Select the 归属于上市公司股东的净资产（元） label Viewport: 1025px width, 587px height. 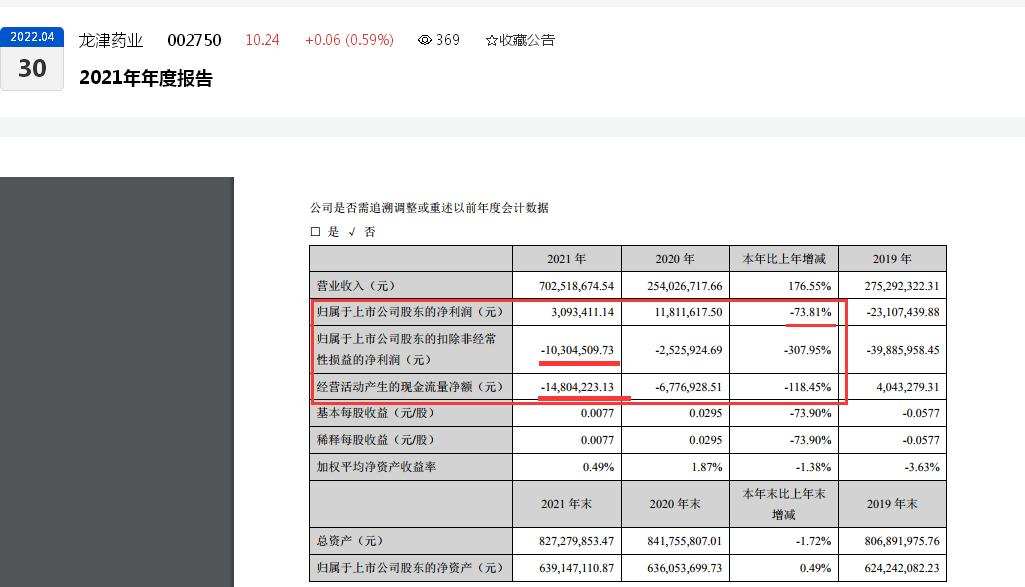(x=411, y=567)
